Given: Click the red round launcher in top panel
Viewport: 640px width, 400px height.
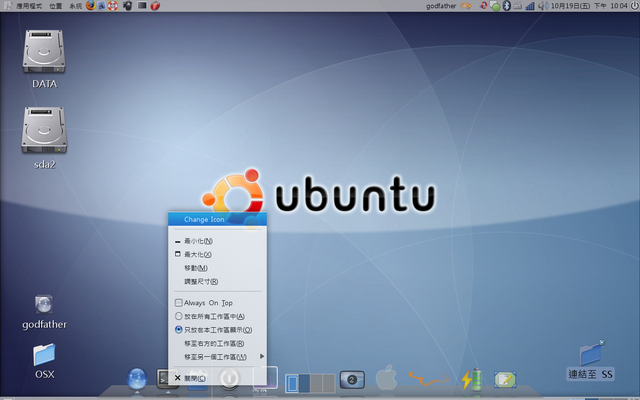Looking at the screenshot, I should coord(155,6).
